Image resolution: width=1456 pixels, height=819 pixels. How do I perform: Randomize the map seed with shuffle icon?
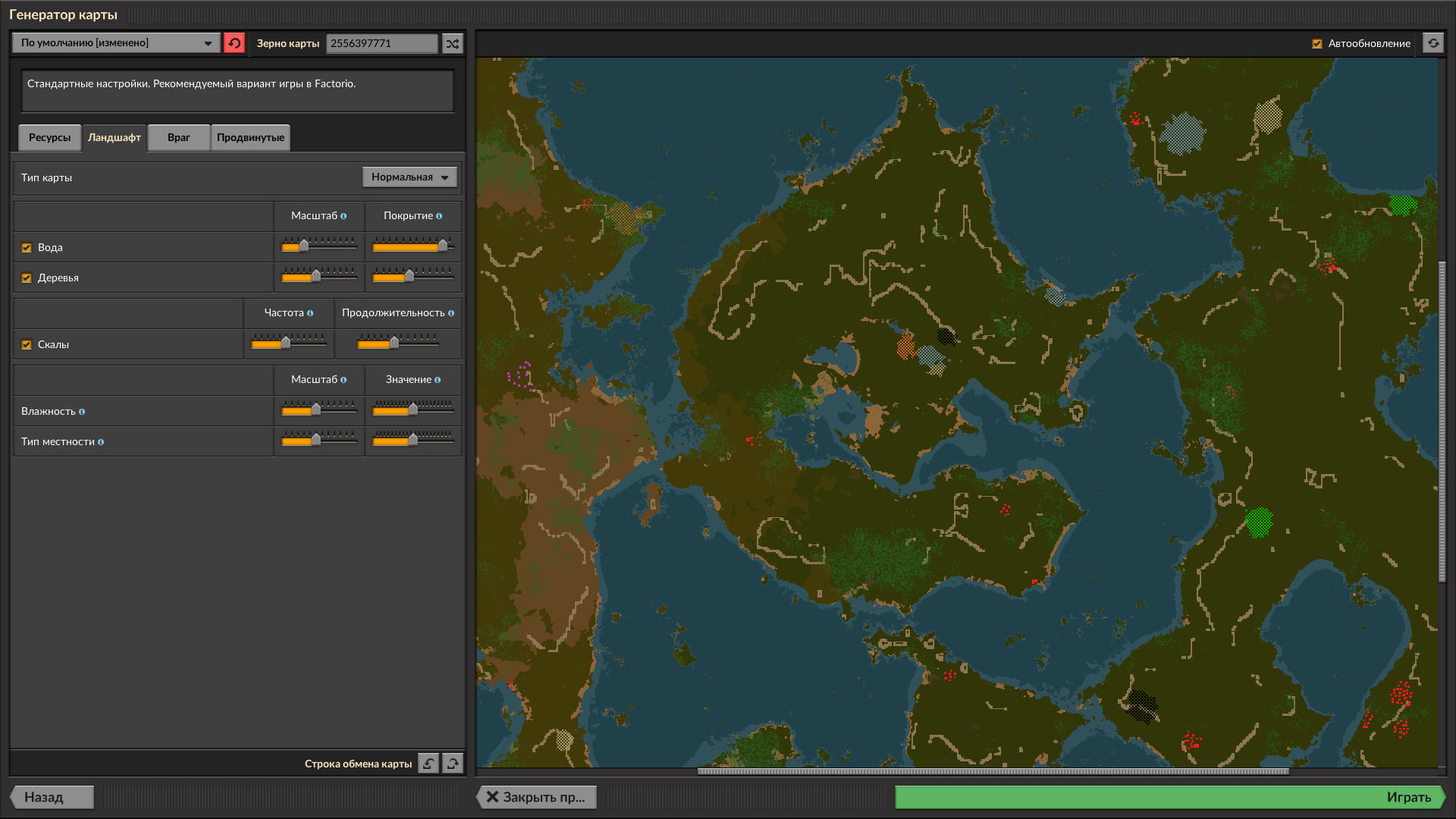pos(453,43)
